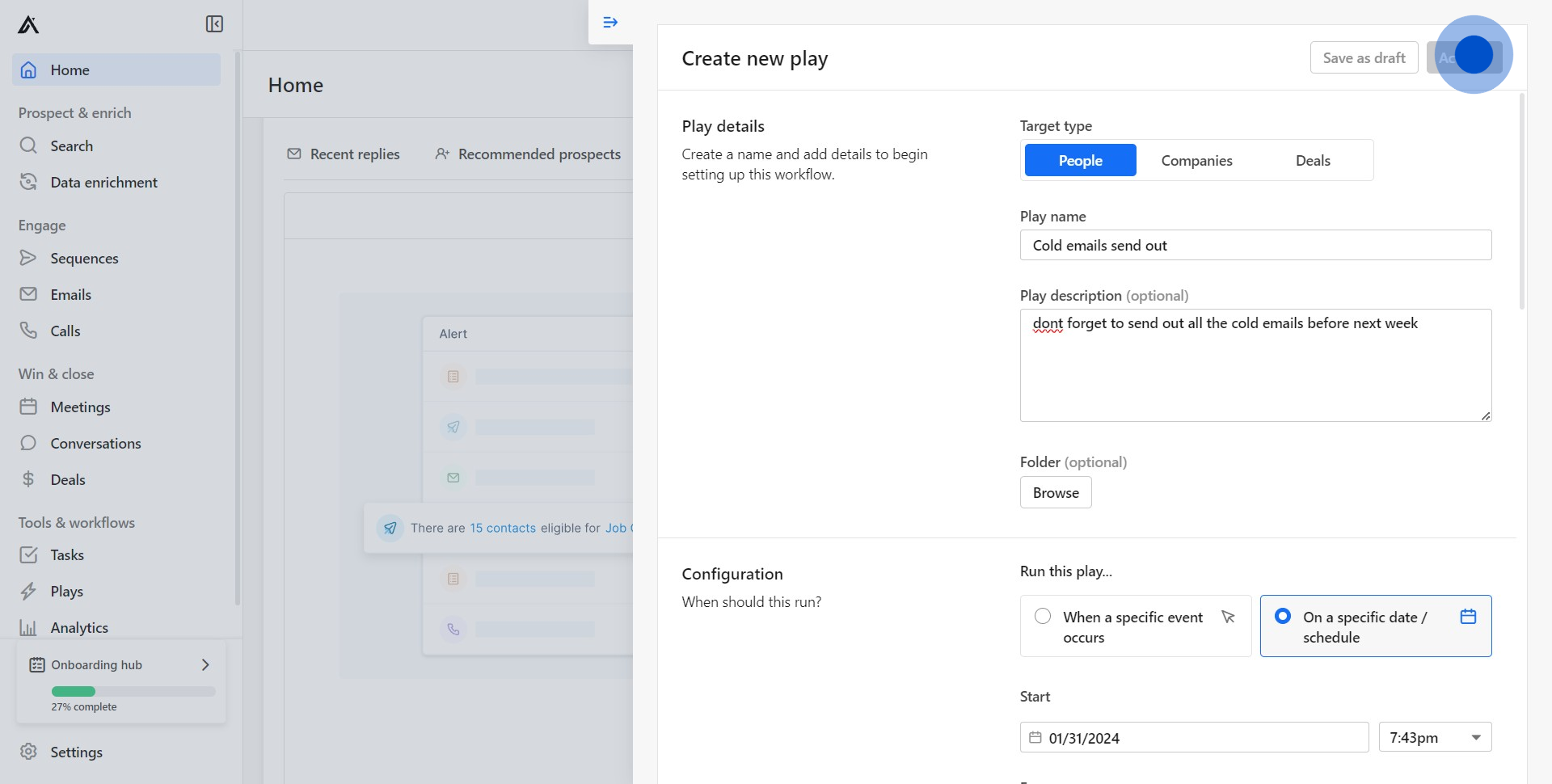Select 'On a specific date / schedule' radio

(x=1283, y=617)
